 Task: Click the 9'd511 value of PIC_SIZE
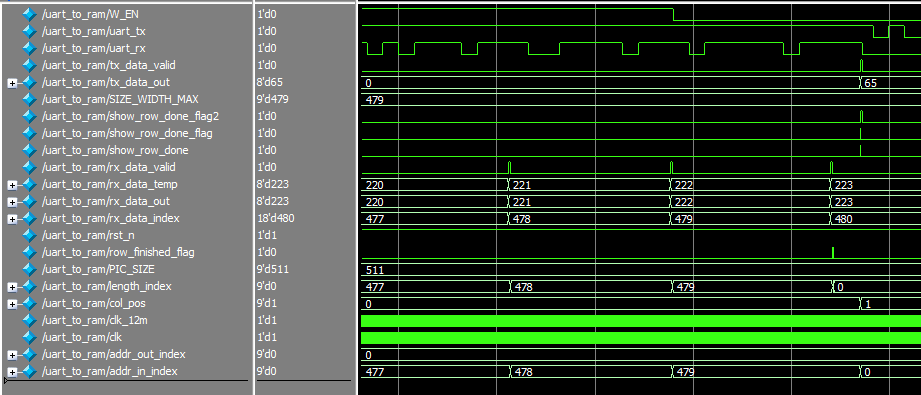click(273, 269)
